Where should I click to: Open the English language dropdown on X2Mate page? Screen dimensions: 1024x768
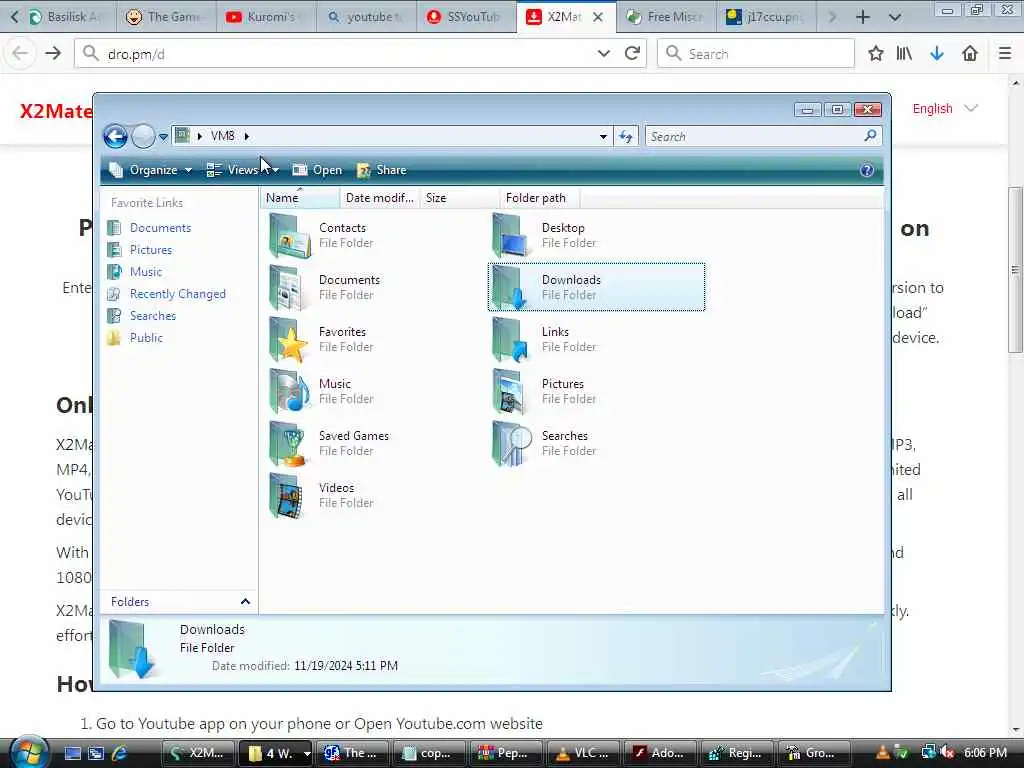944,108
